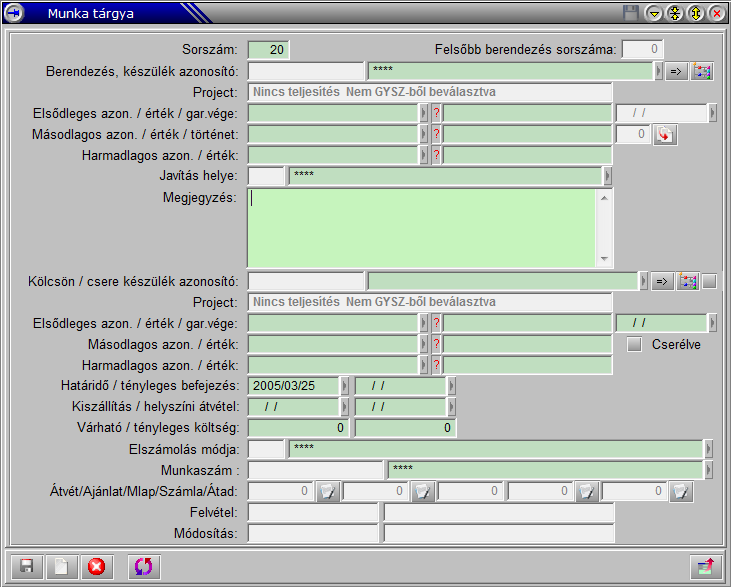Click the Megjegyzés scrollbar down arrow
The width and height of the screenshot is (731, 587).
pos(604,259)
